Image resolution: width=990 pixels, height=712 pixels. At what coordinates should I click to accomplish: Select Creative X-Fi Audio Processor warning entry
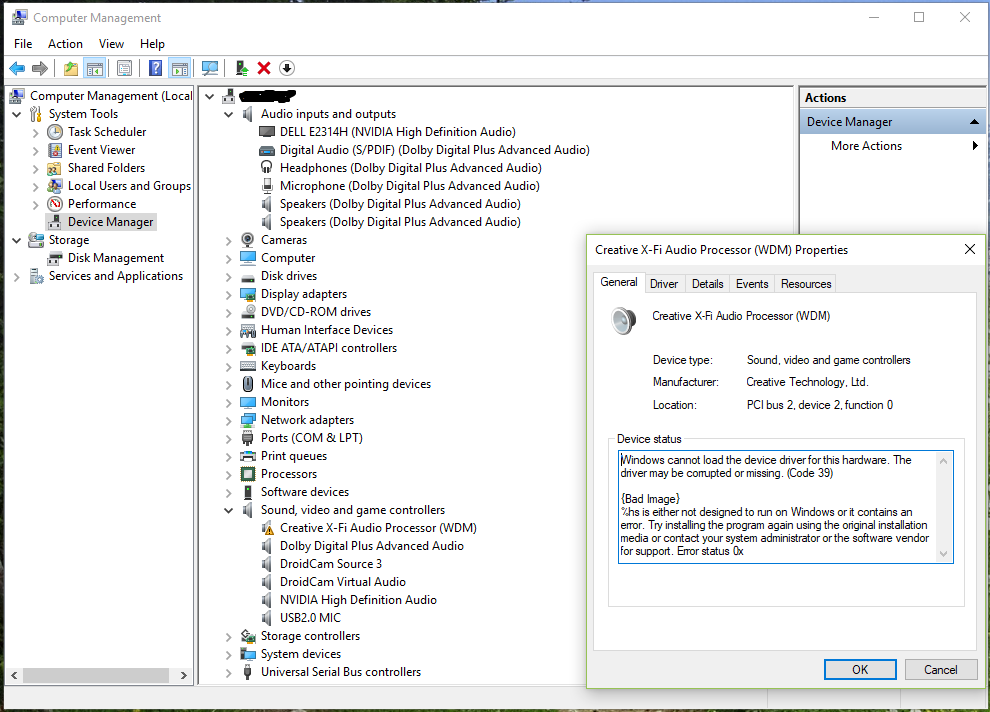(378, 528)
